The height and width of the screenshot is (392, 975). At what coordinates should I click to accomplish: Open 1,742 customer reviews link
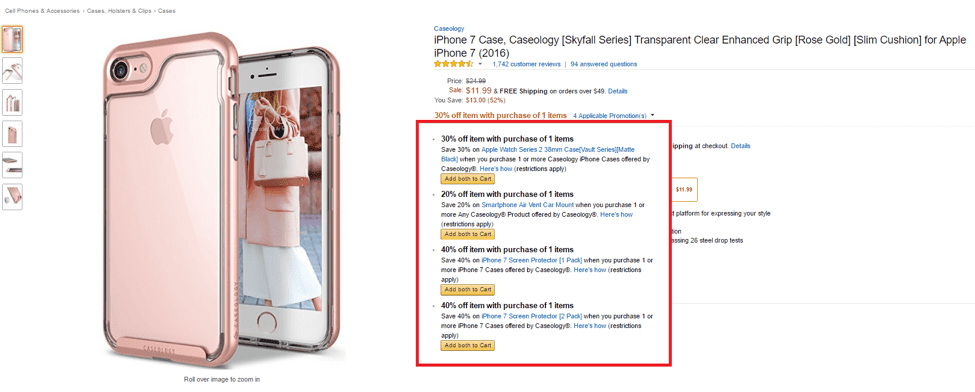tap(525, 64)
